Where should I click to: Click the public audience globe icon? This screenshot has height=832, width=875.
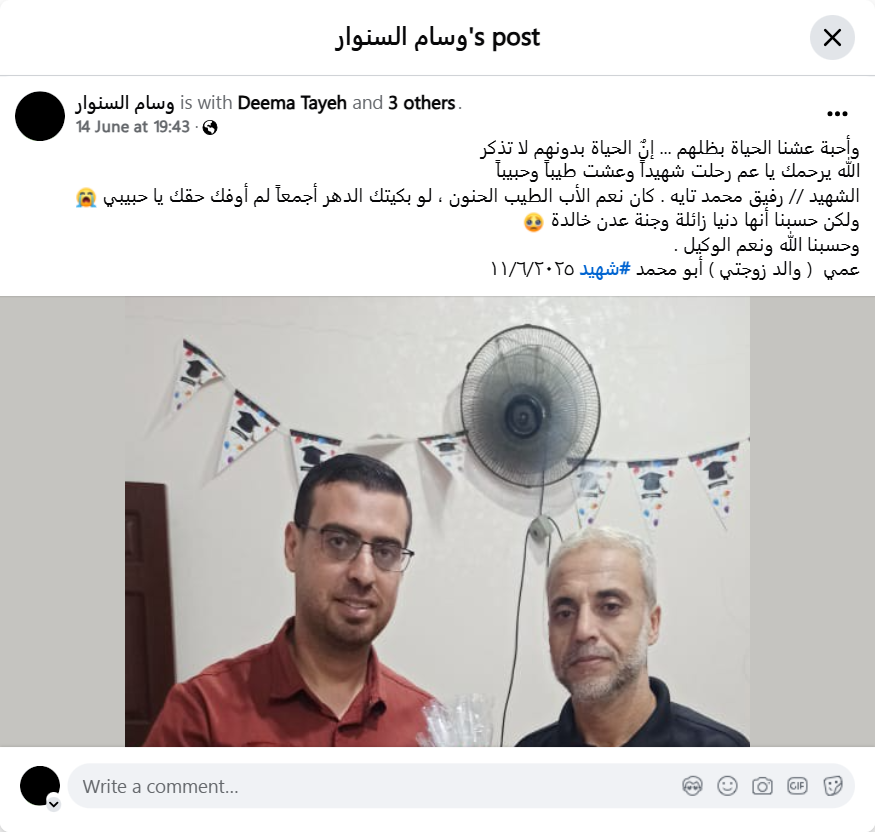click(210, 128)
